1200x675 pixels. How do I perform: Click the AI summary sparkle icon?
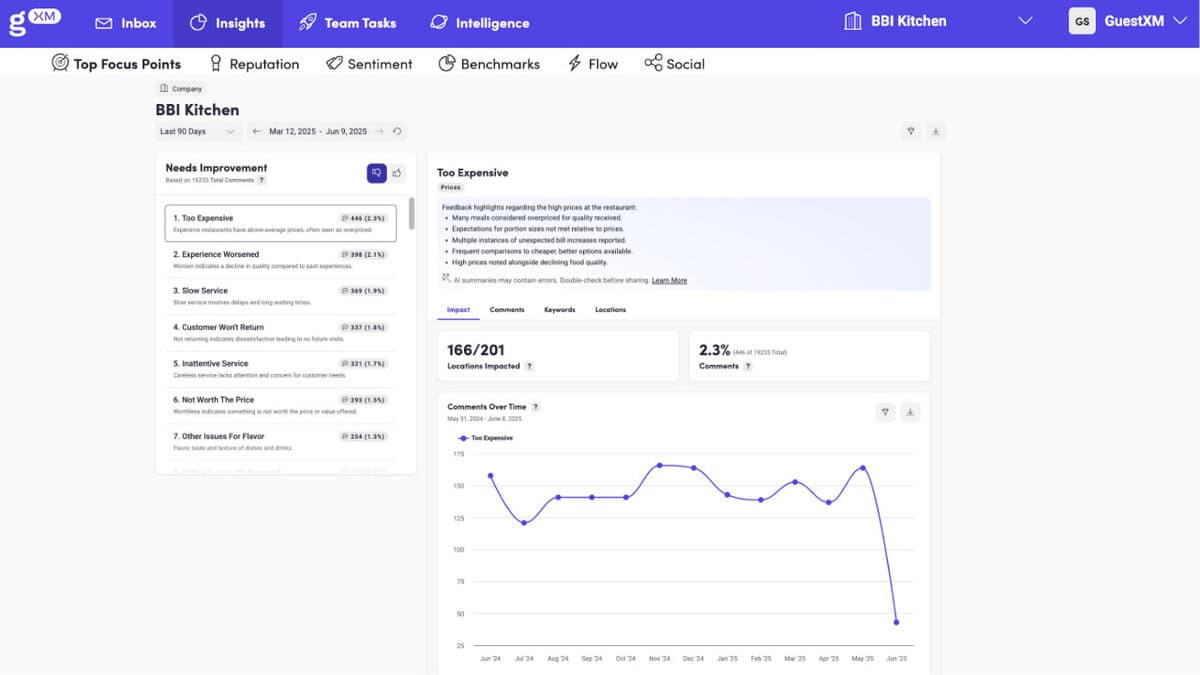pyautogui.click(x=446, y=279)
